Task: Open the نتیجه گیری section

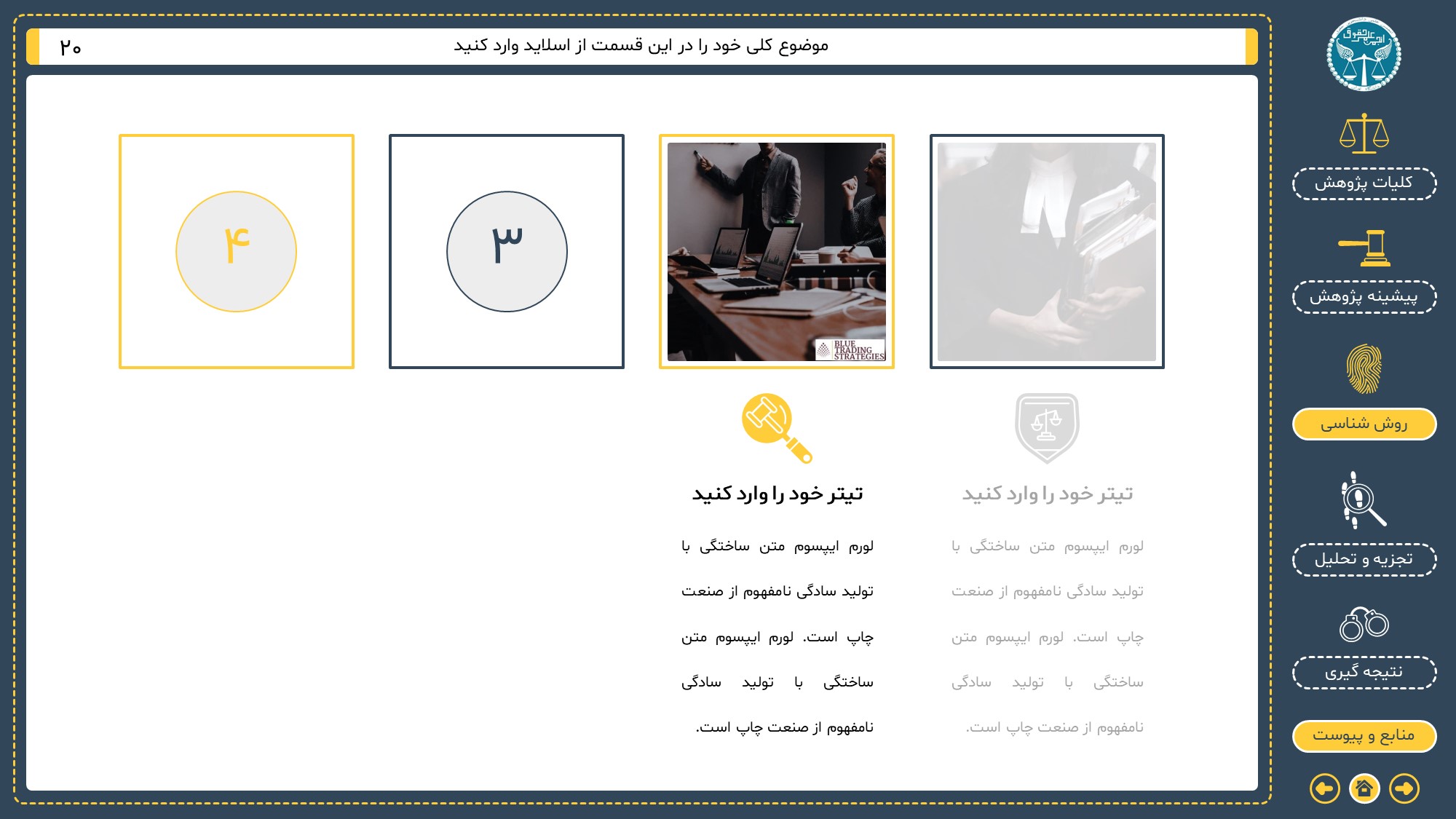Action: 1364,672
